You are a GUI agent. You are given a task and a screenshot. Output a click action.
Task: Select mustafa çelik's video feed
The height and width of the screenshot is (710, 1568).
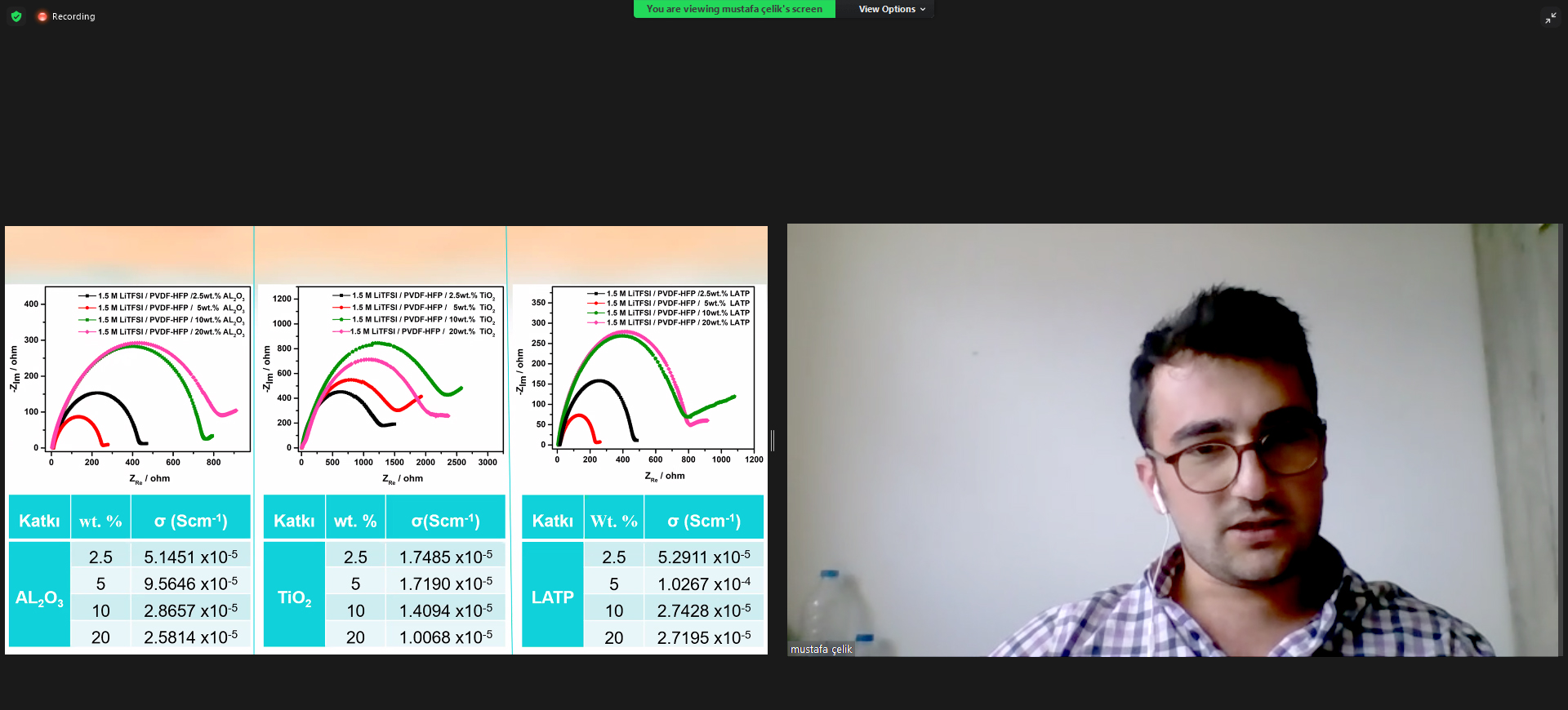click(x=1173, y=441)
